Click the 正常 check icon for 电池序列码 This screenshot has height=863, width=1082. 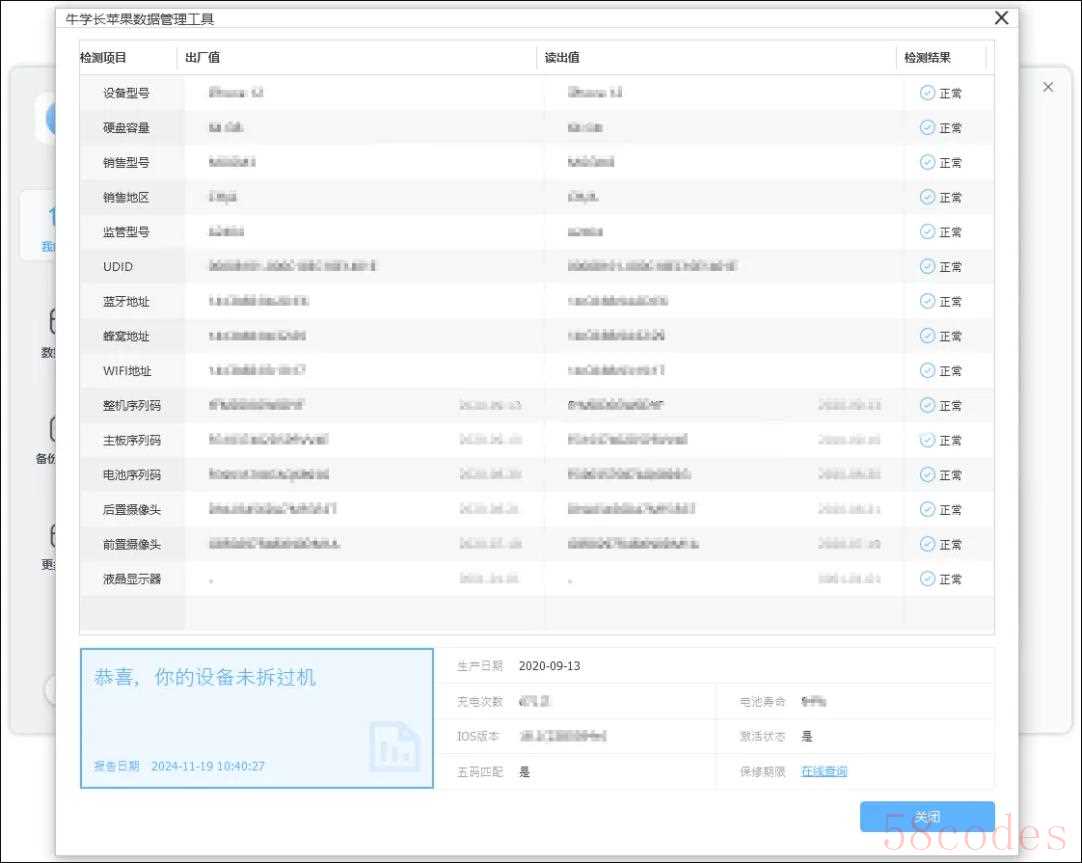927,475
